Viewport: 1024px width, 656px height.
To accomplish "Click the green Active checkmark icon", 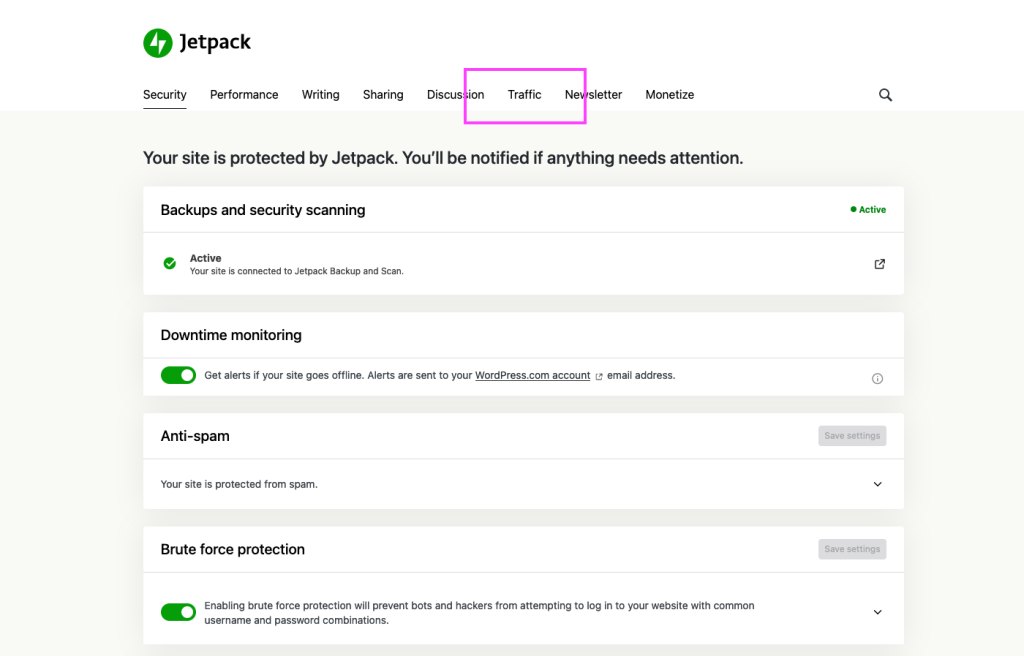I will [x=170, y=264].
